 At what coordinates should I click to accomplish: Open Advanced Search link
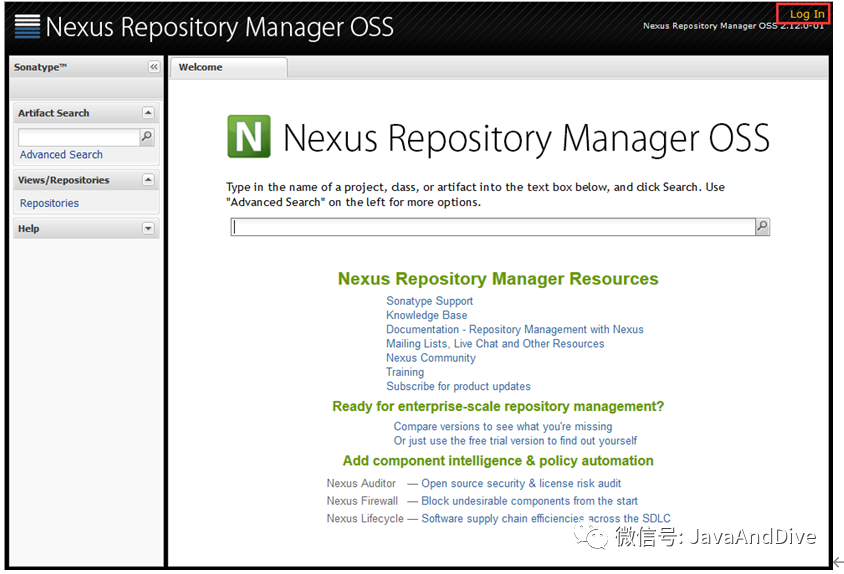61,155
